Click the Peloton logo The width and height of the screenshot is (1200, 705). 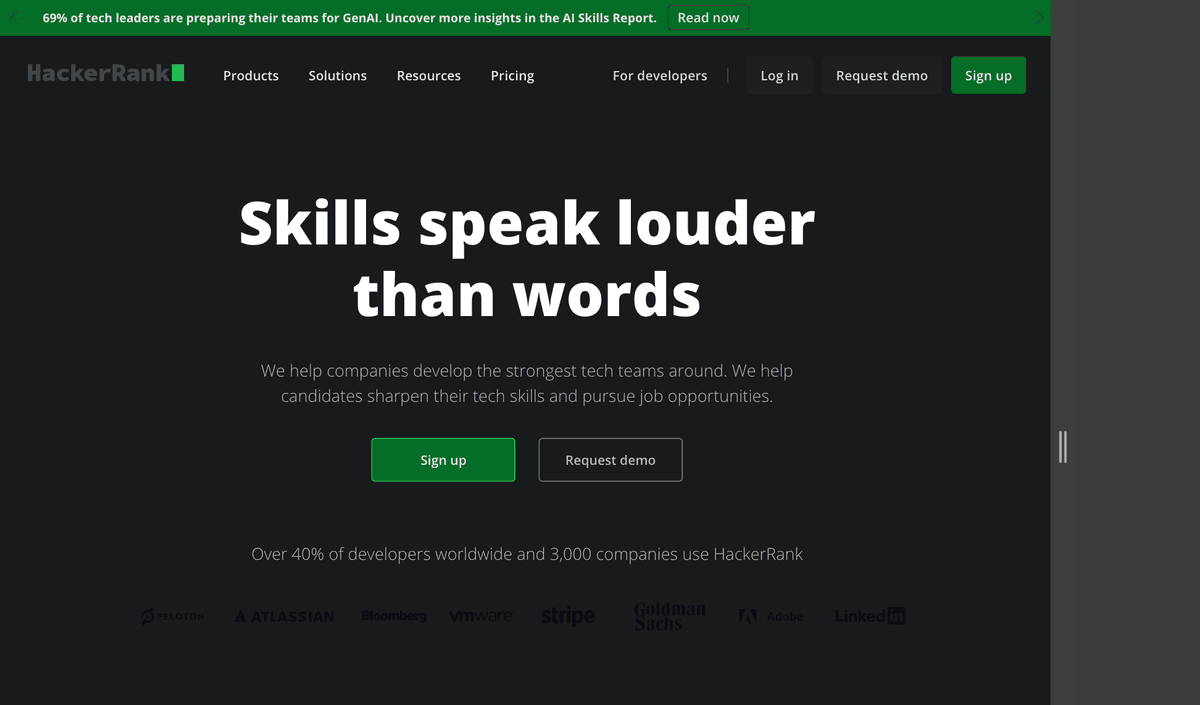click(172, 616)
